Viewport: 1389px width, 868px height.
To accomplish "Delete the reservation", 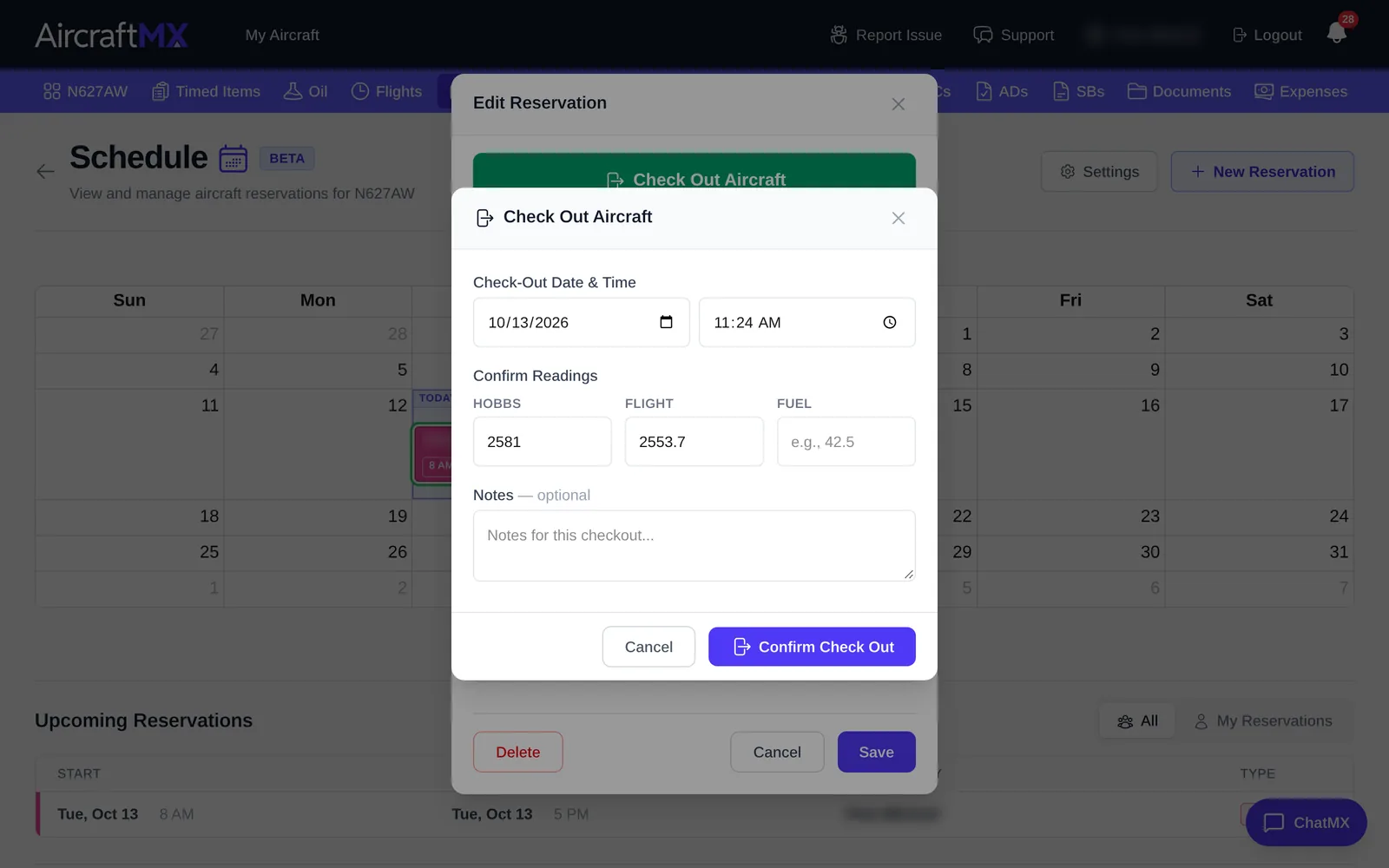I will tap(518, 752).
